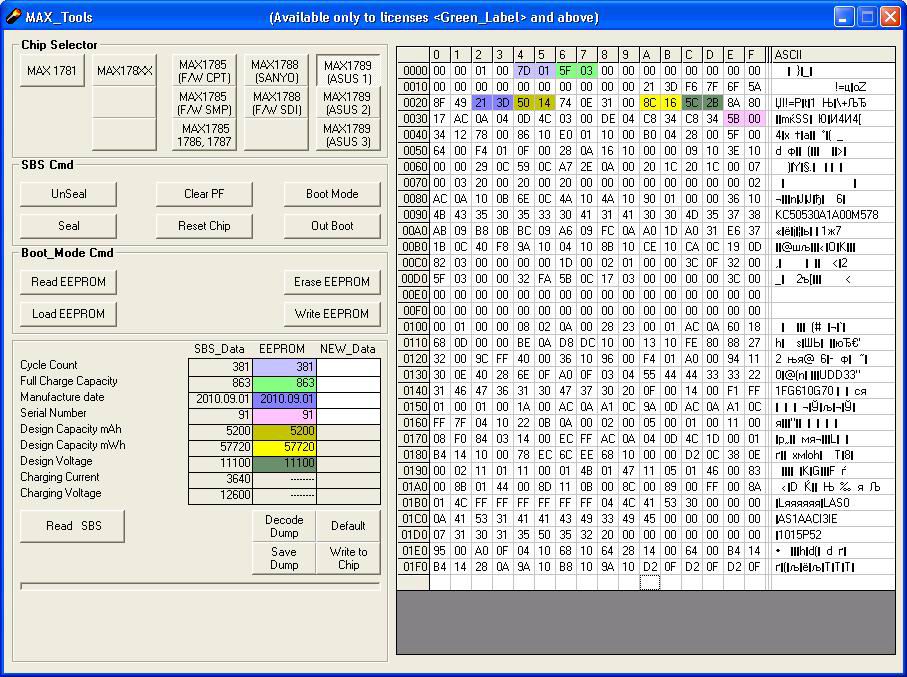This screenshot has height=677, width=907.
Task: Select Cycle Count EEPROM cell 381
Action: click(x=284, y=367)
